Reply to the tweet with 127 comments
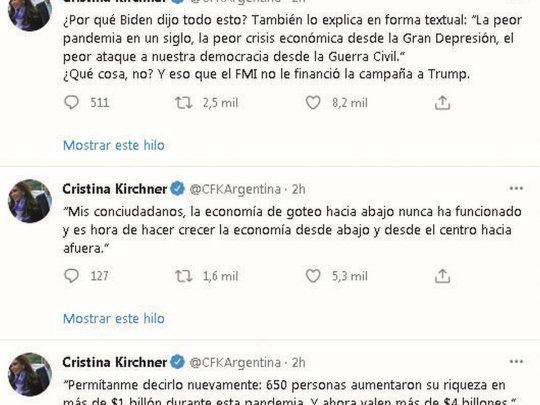 [x=72, y=276]
